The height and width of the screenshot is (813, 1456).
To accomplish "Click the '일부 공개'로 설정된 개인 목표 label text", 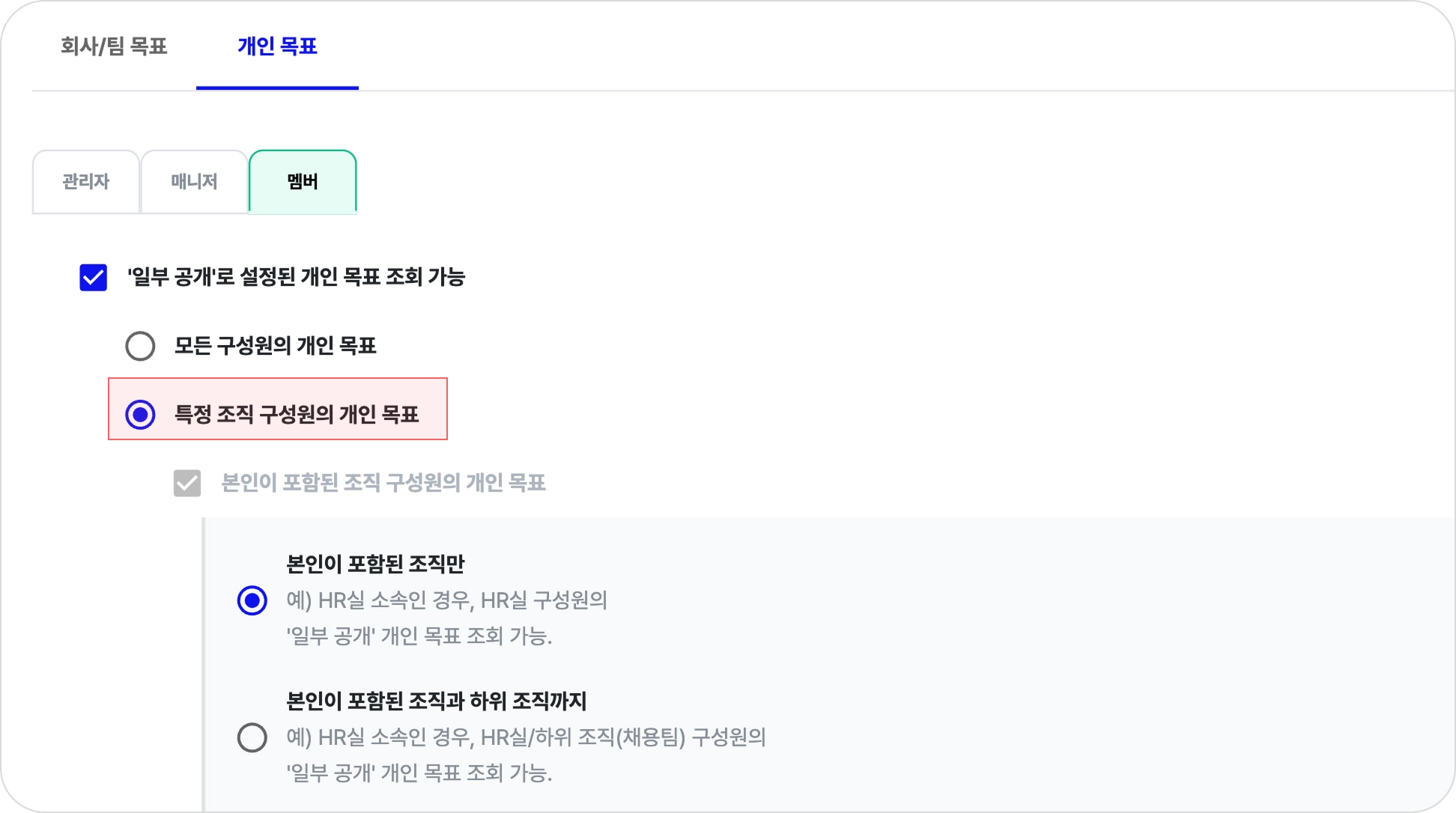I will tap(296, 277).
